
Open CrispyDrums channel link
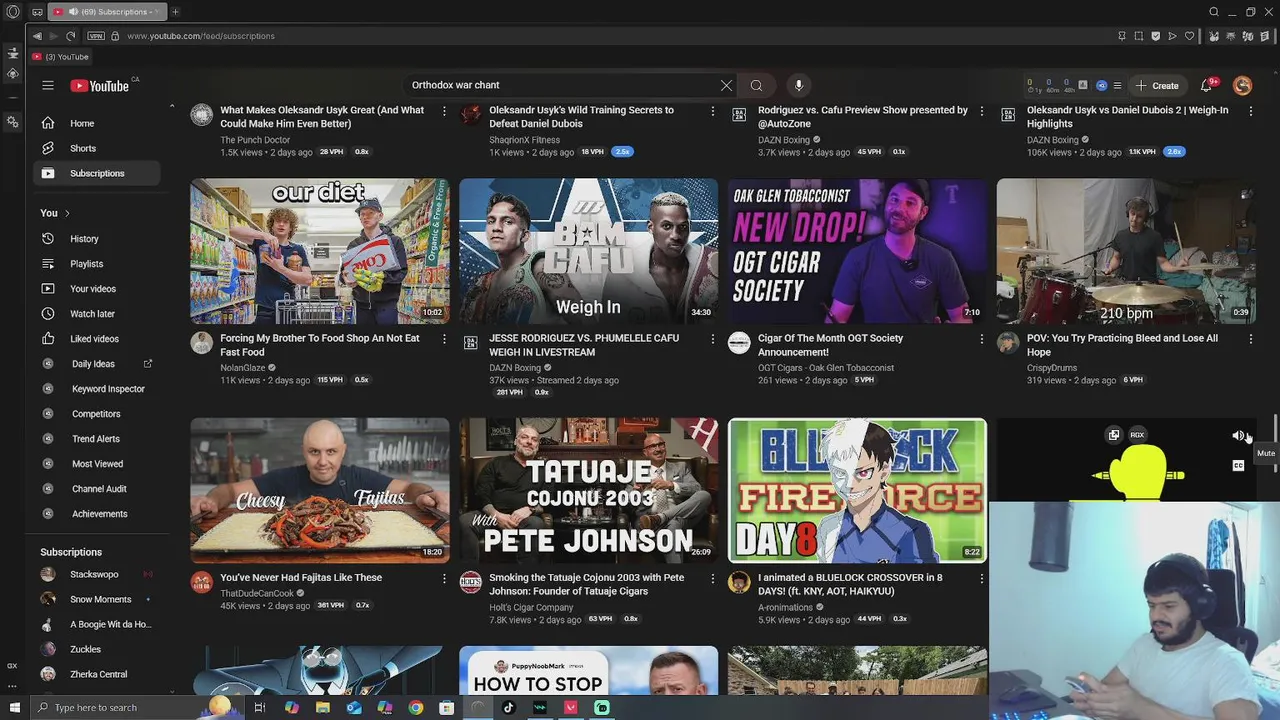[x=1053, y=368]
